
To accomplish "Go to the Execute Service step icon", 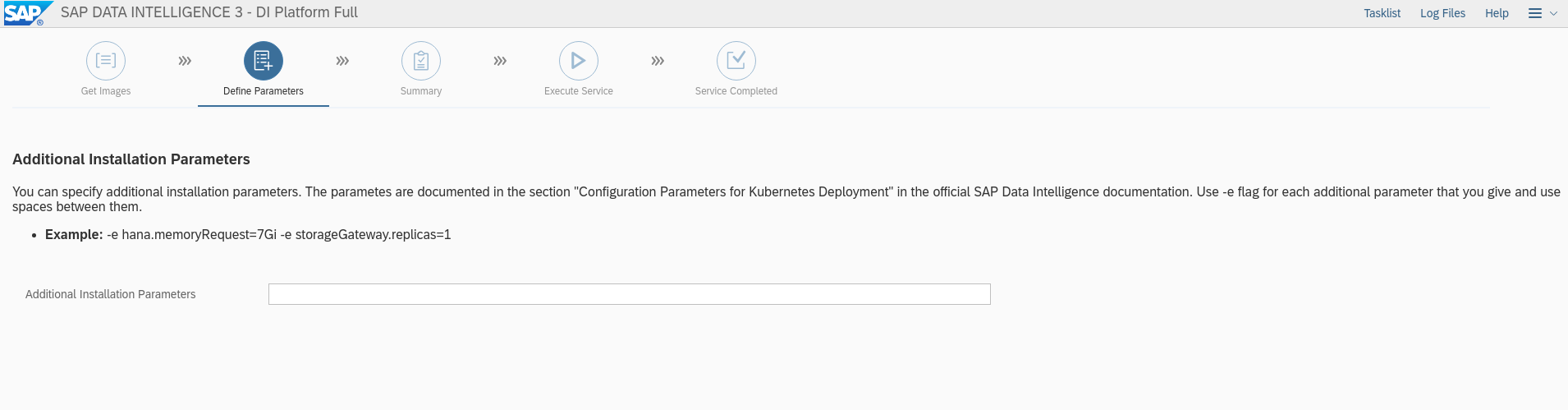I will 579,61.
